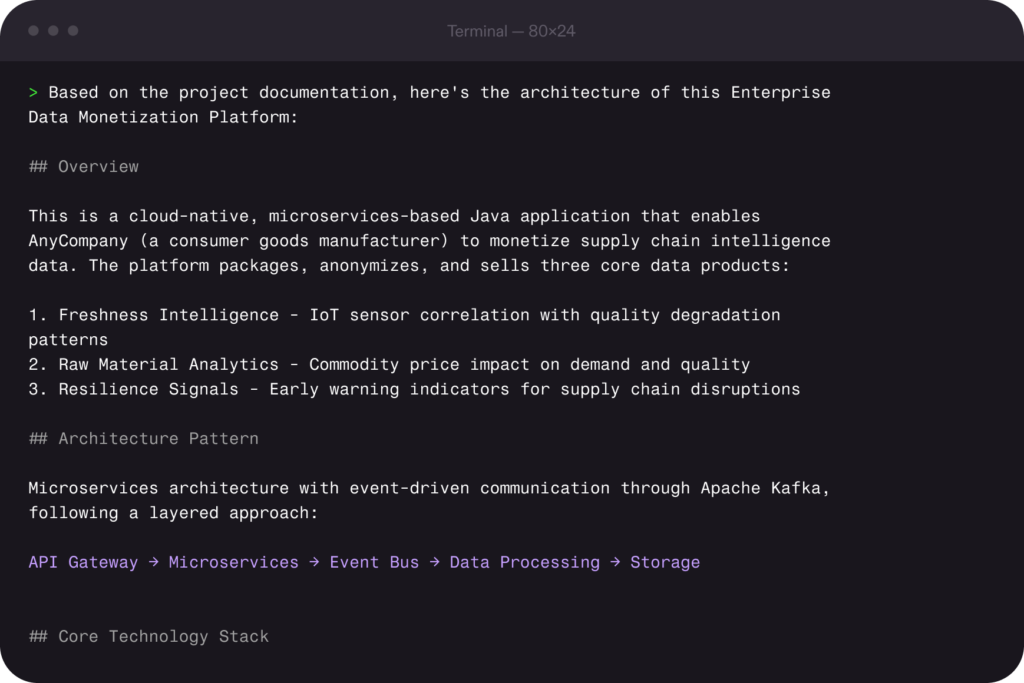
Task: Click the arrow before Data Processing
Action: (x=433, y=562)
